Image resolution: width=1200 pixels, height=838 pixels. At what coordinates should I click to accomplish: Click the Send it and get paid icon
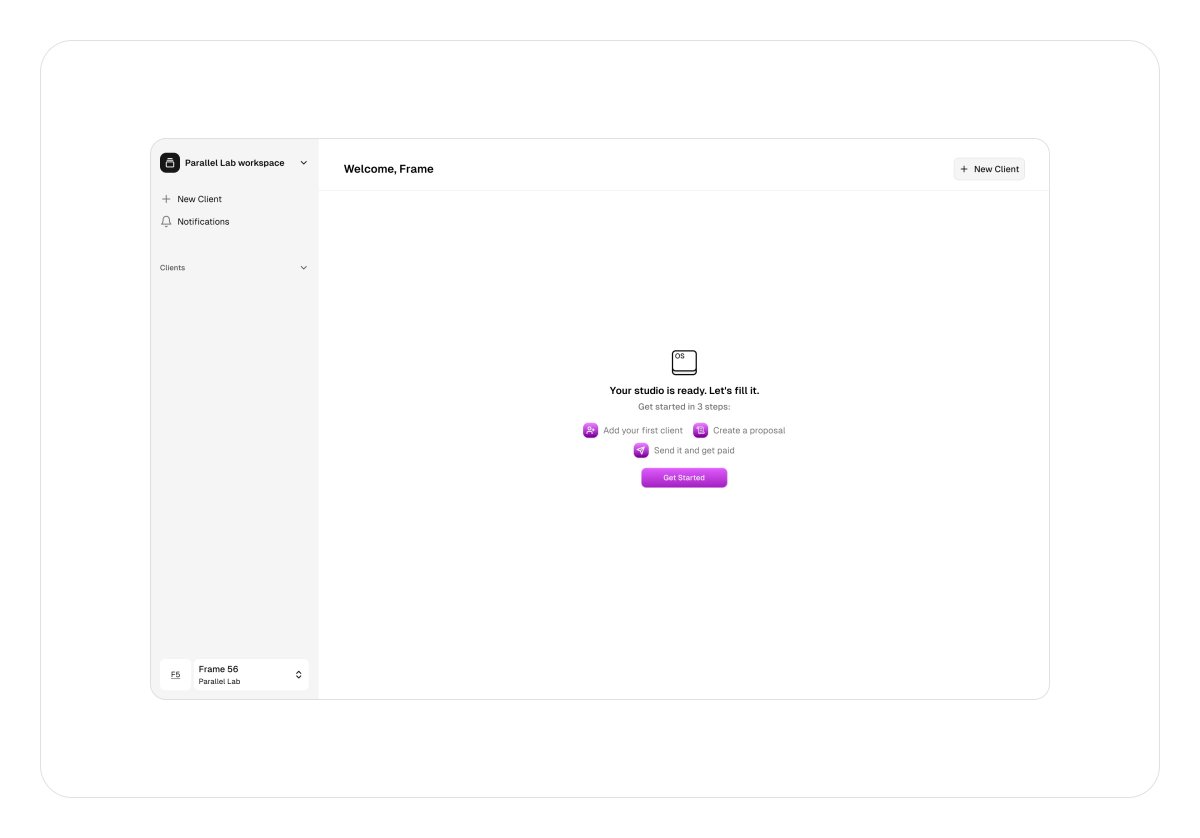point(641,450)
